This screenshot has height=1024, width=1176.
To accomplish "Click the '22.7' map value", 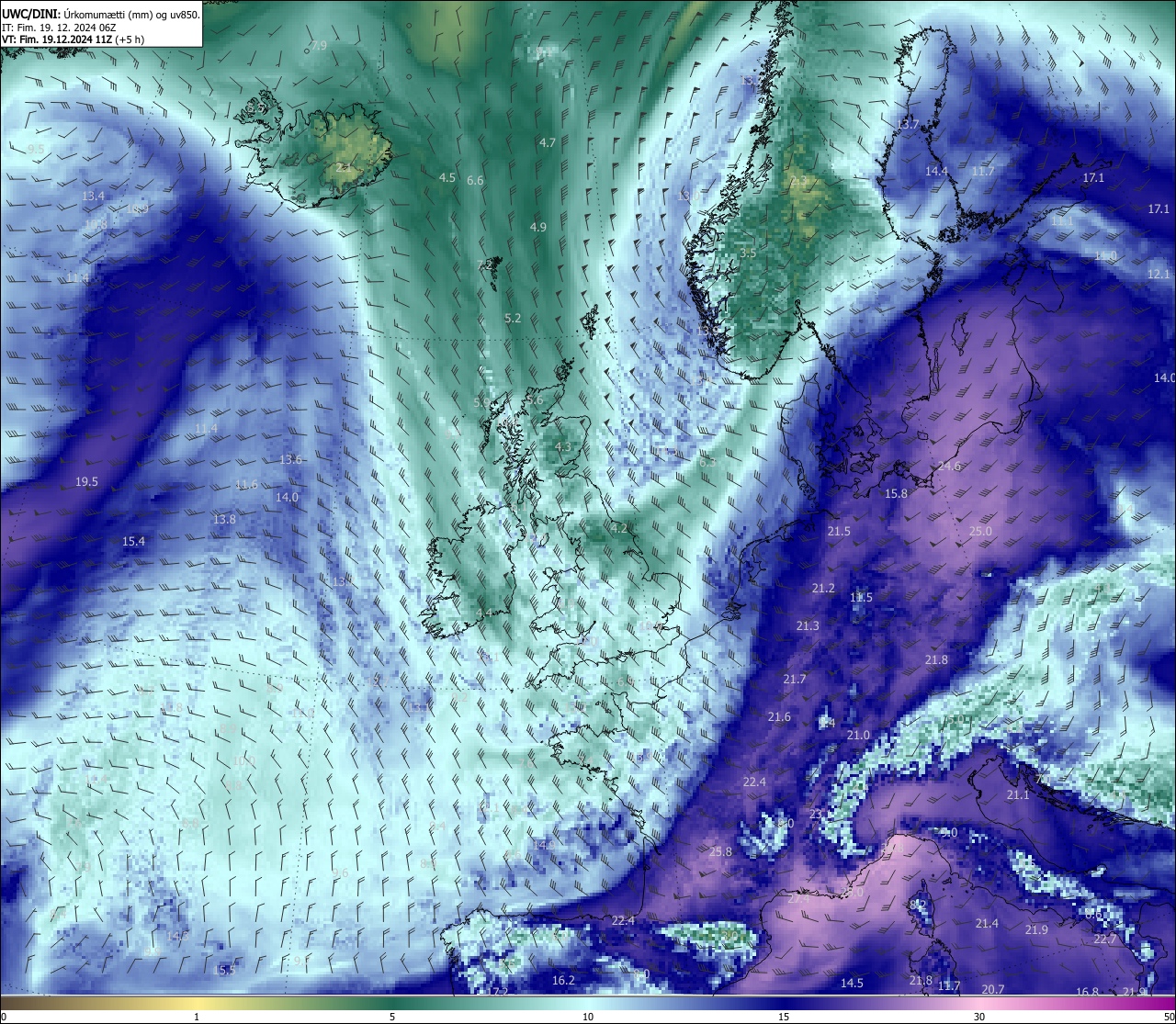I will (x=1105, y=940).
